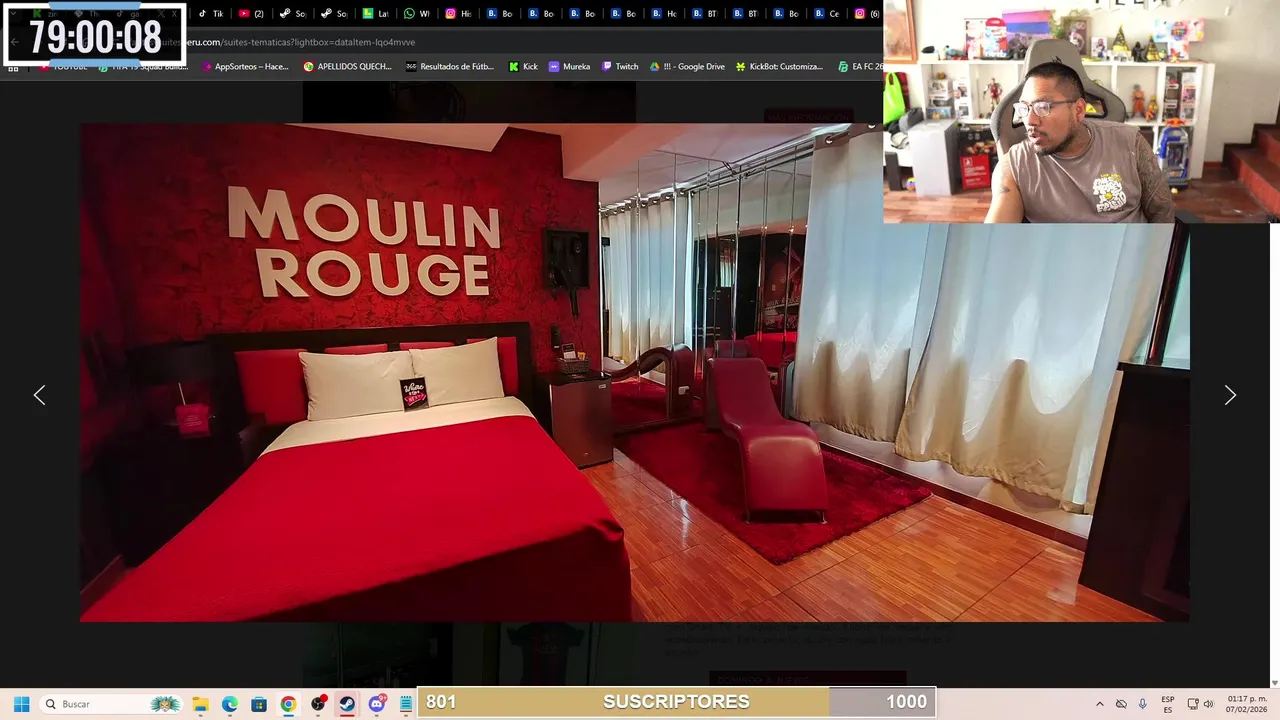Click the SUSCRIPTORES progress bar
Image resolution: width=1280 pixels, height=720 pixels.
pos(677,702)
